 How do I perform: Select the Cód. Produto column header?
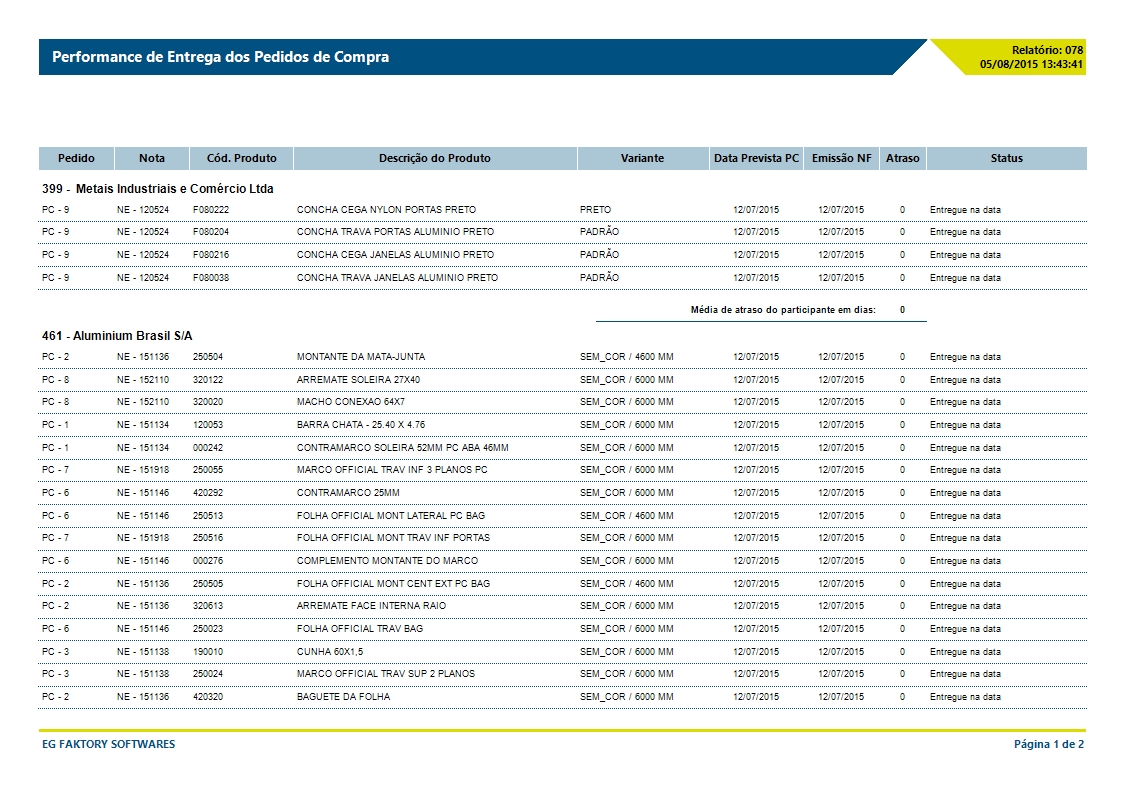241,158
